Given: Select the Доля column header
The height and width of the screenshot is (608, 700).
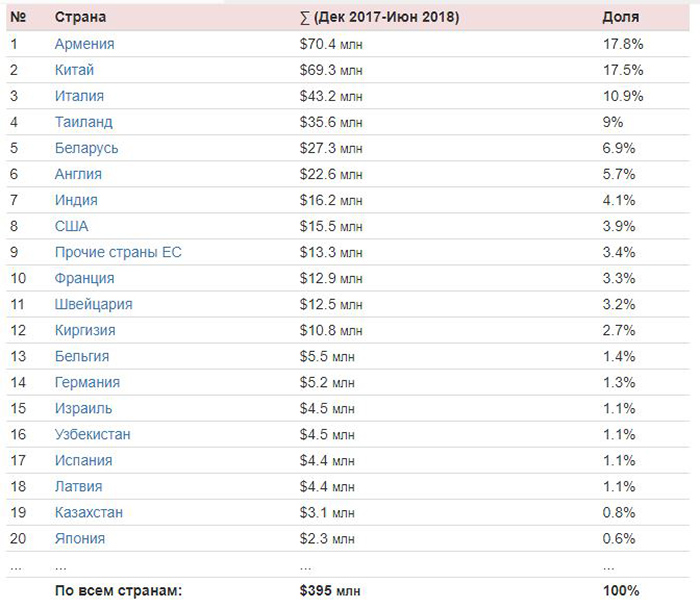Looking at the screenshot, I should coord(621,17).
